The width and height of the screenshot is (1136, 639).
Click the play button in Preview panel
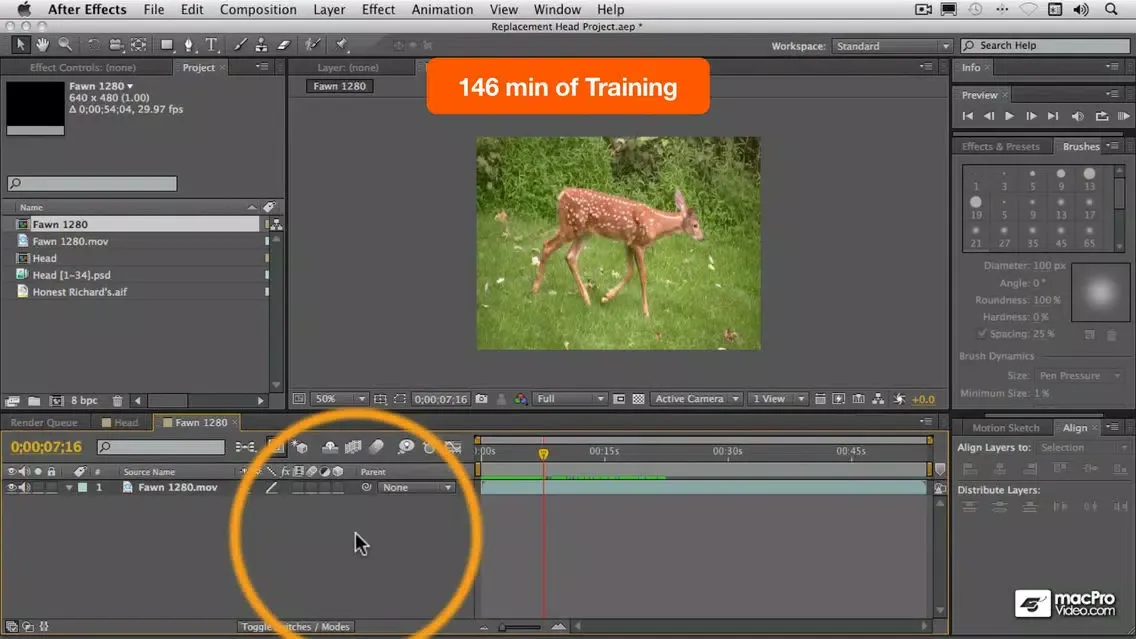pos(1009,116)
